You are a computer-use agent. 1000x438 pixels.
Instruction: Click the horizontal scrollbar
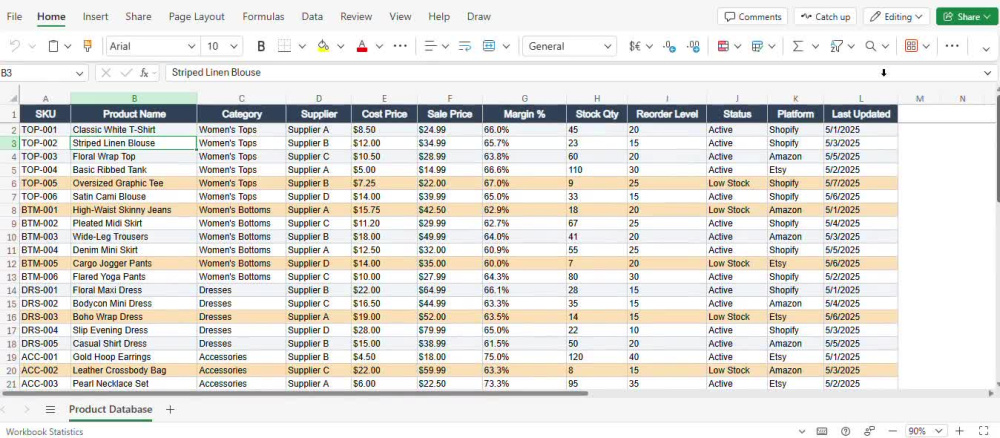click(x=297, y=393)
